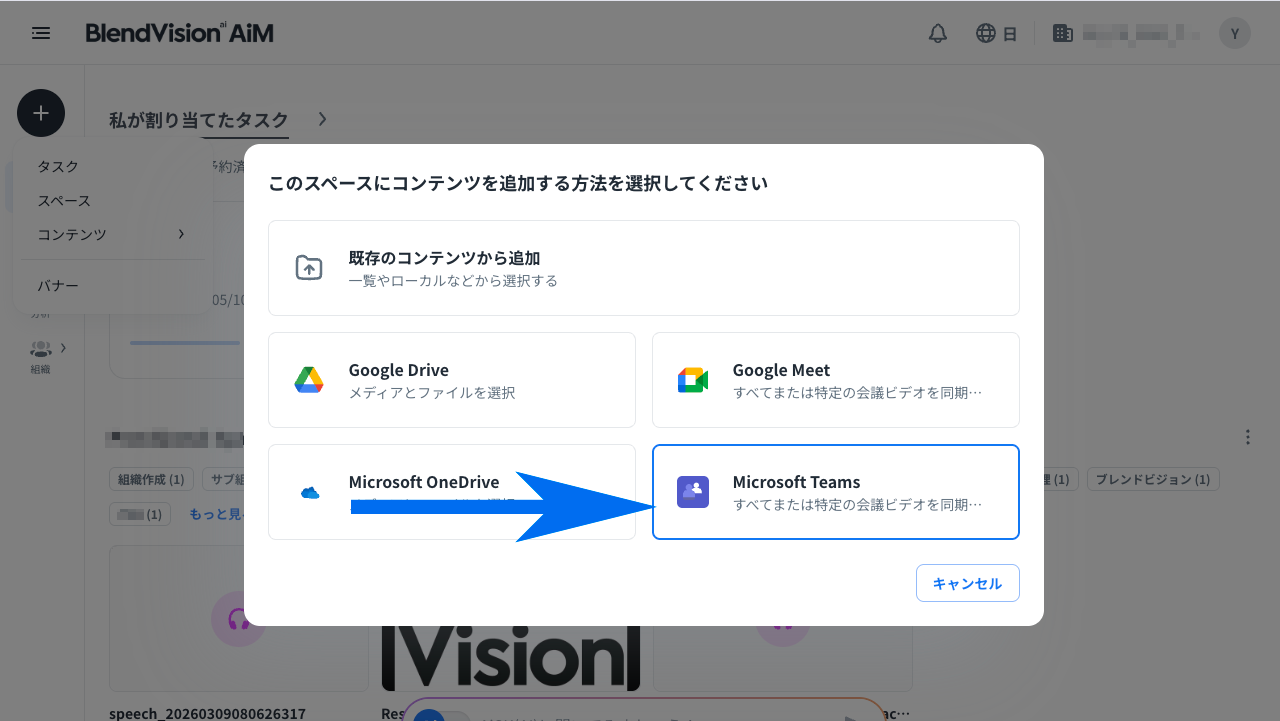Choose the Google Meet option text
Viewport: 1280px width, 721px height.
pyautogui.click(x=781, y=370)
